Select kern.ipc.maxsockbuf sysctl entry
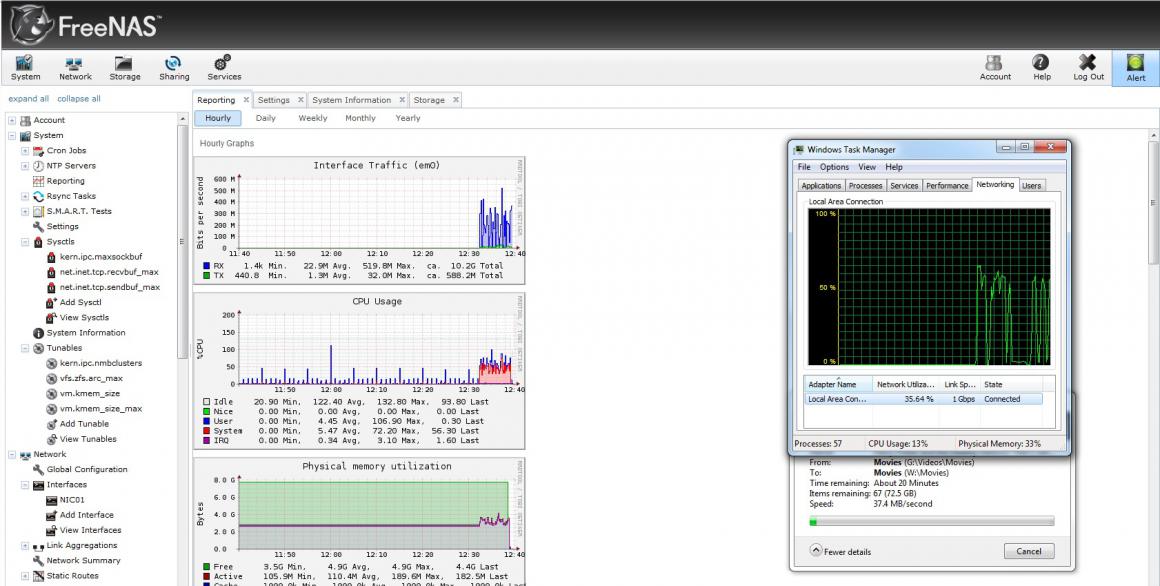Image resolution: width=1160 pixels, height=586 pixels. pos(101,257)
